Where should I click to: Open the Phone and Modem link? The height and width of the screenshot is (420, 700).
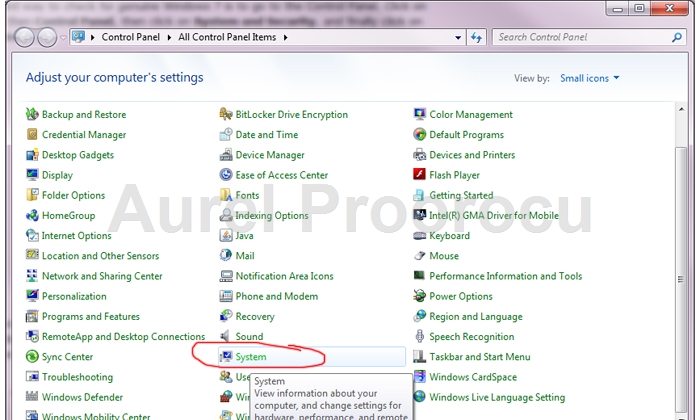[x=277, y=296]
